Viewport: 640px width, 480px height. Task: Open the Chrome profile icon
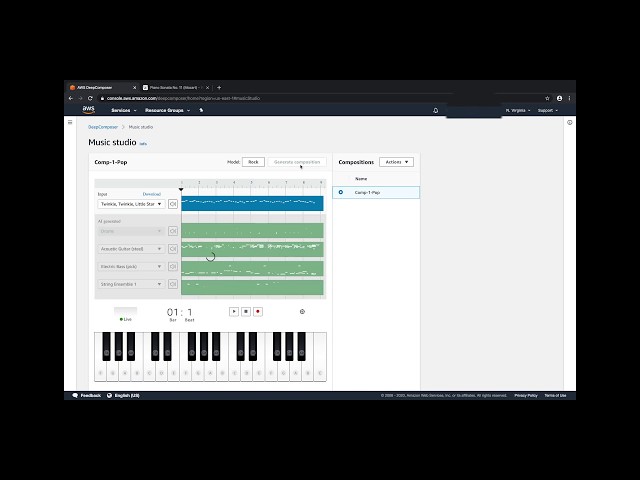559,98
